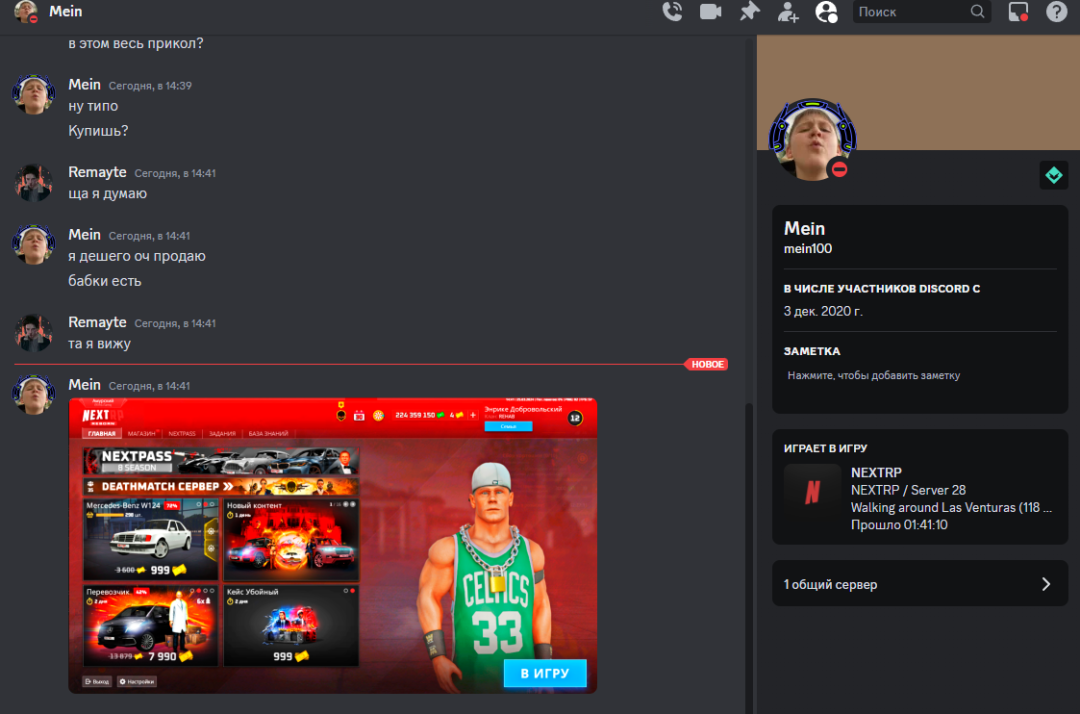Select the МАГАЗИН tab in the screenshot
Screen dimensions: 1080x714
141,434
